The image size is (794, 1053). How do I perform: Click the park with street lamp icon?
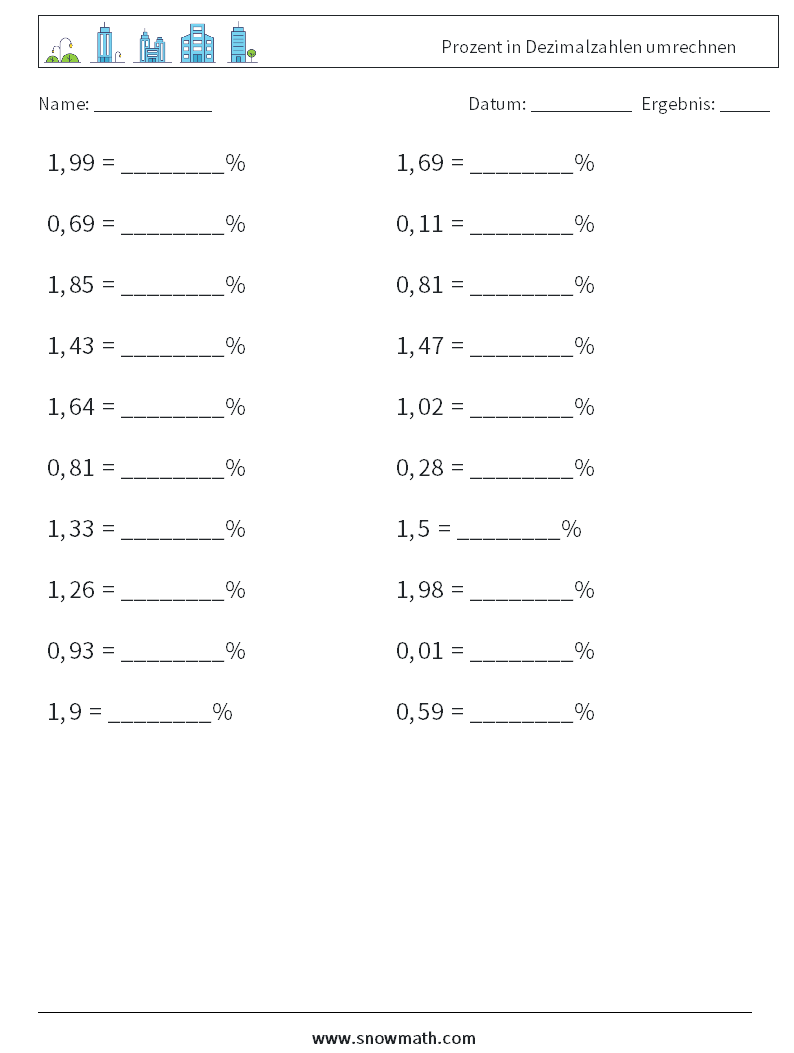(x=62, y=50)
